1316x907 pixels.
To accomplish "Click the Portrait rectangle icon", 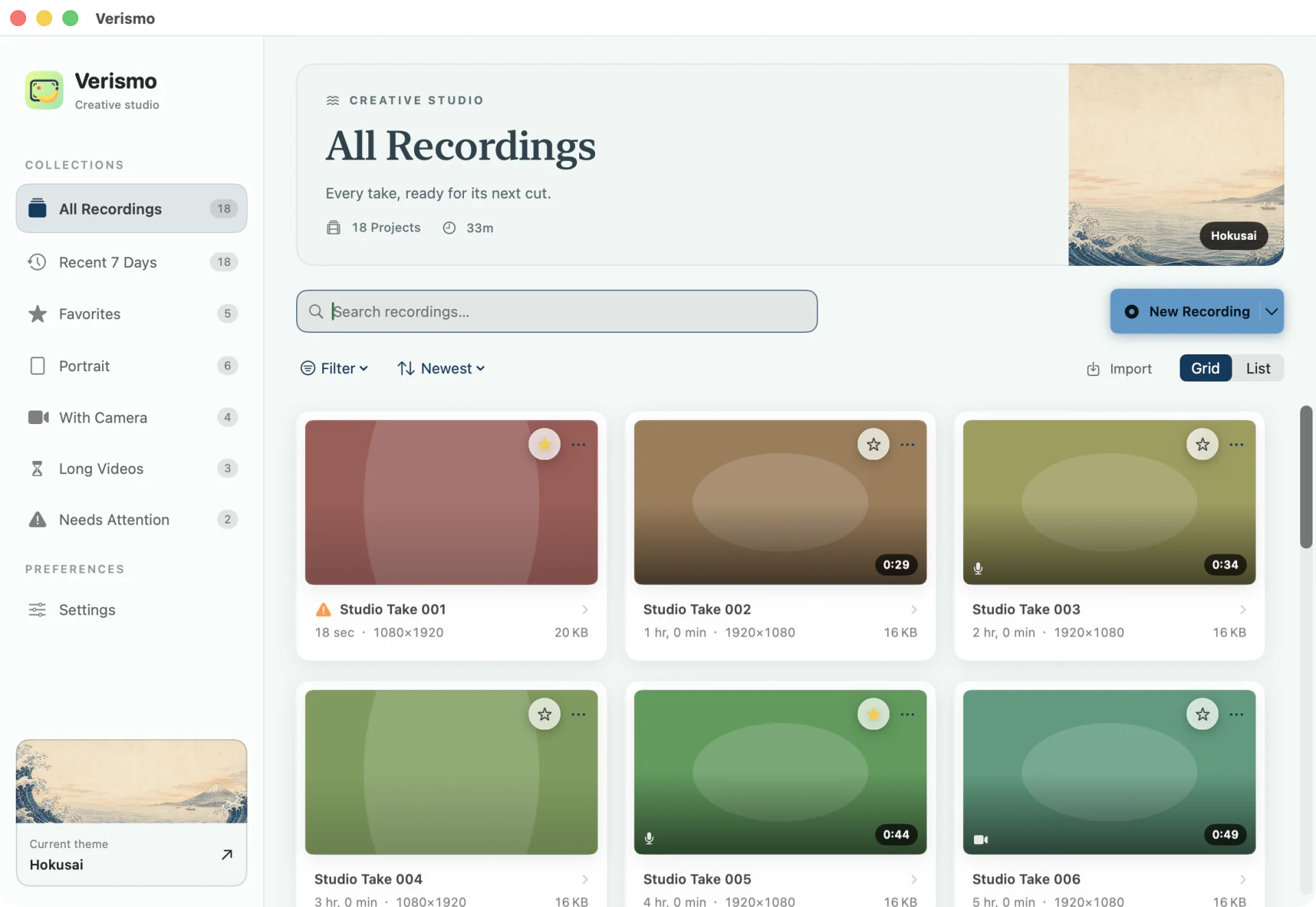I will (x=38, y=366).
